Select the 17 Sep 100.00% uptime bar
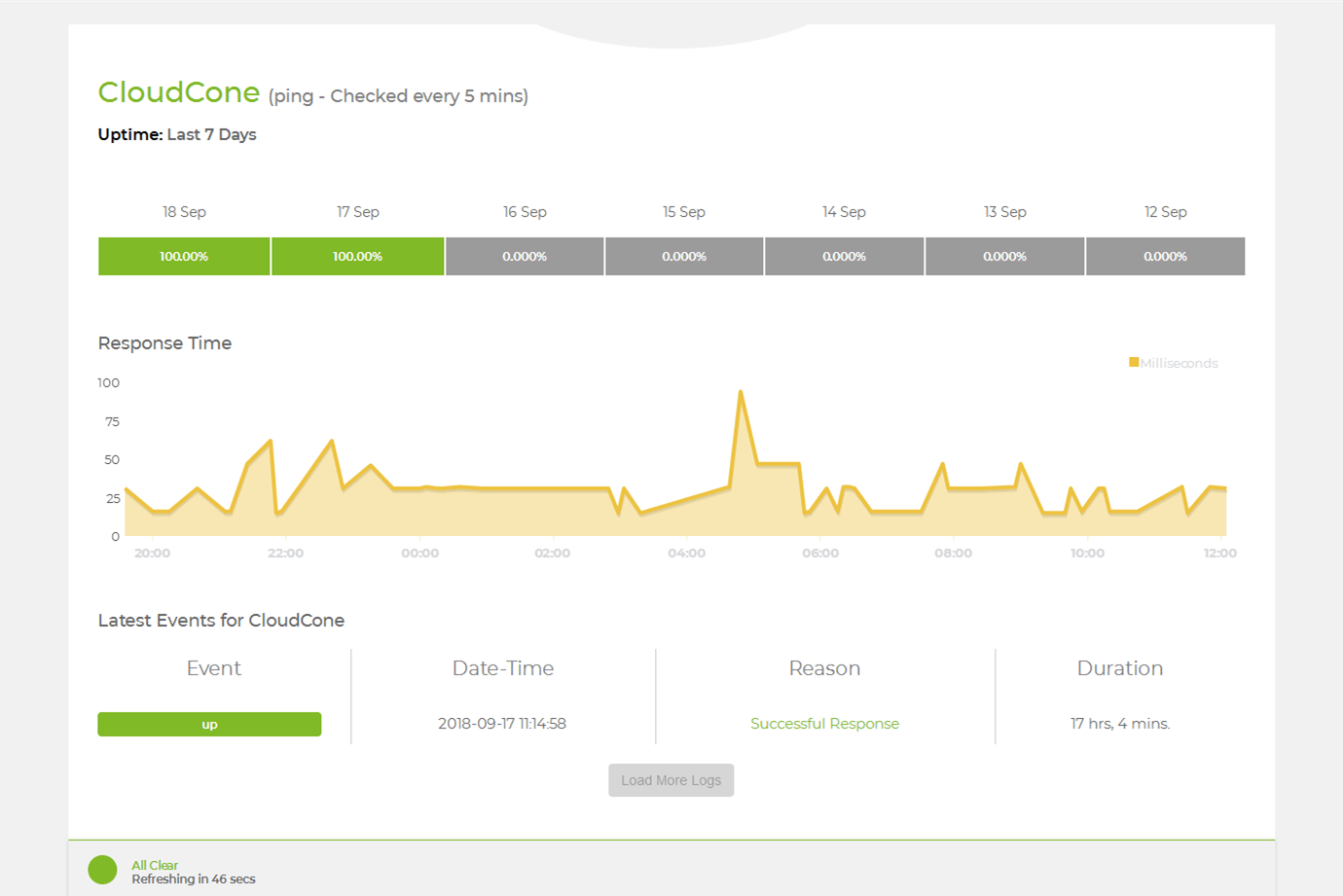Screen dimensions: 1343x896 357,257
